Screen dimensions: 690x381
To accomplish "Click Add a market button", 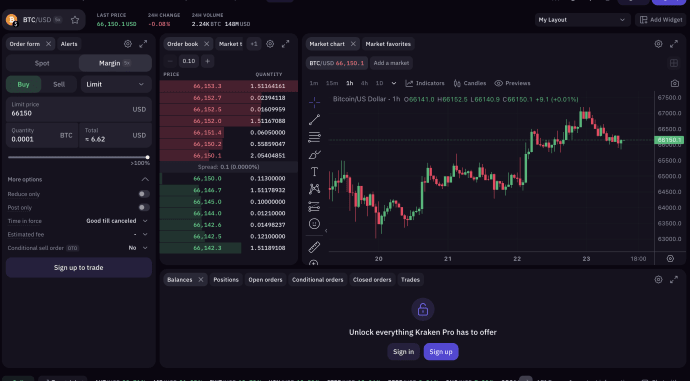I will click(391, 63).
